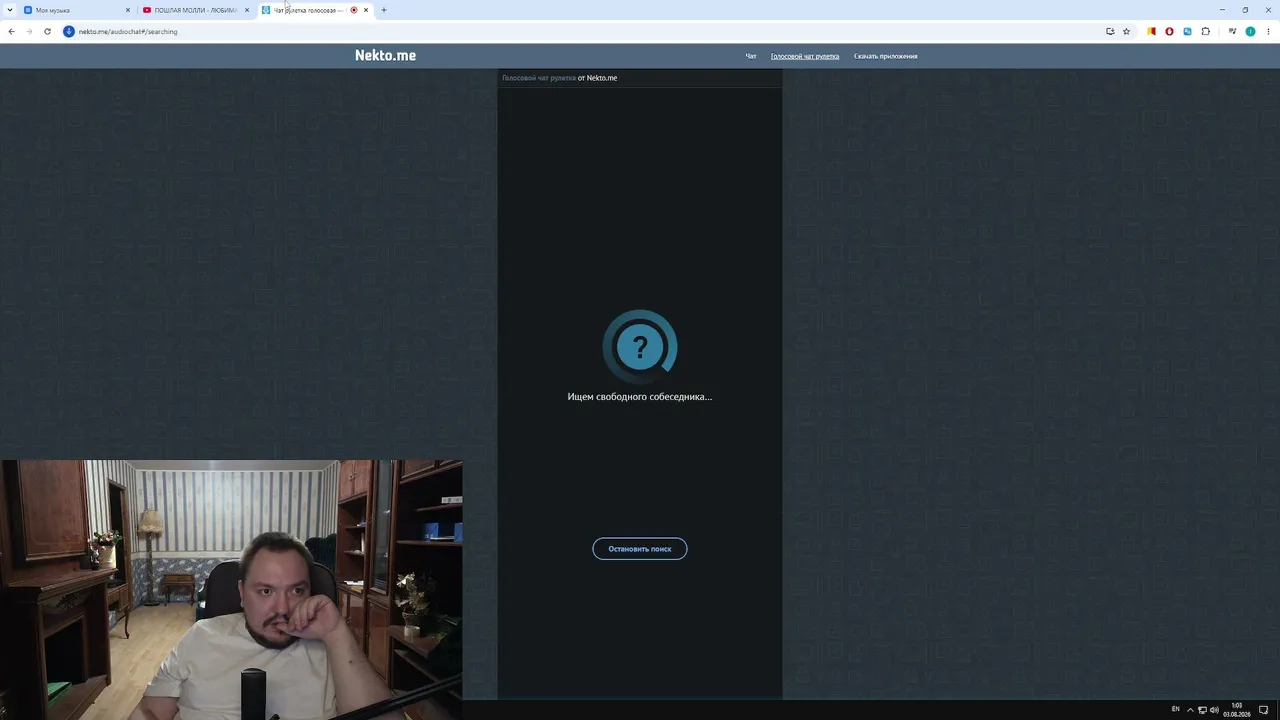Switch the EN input language
Screen dimensions: 1280x720
1175,710
